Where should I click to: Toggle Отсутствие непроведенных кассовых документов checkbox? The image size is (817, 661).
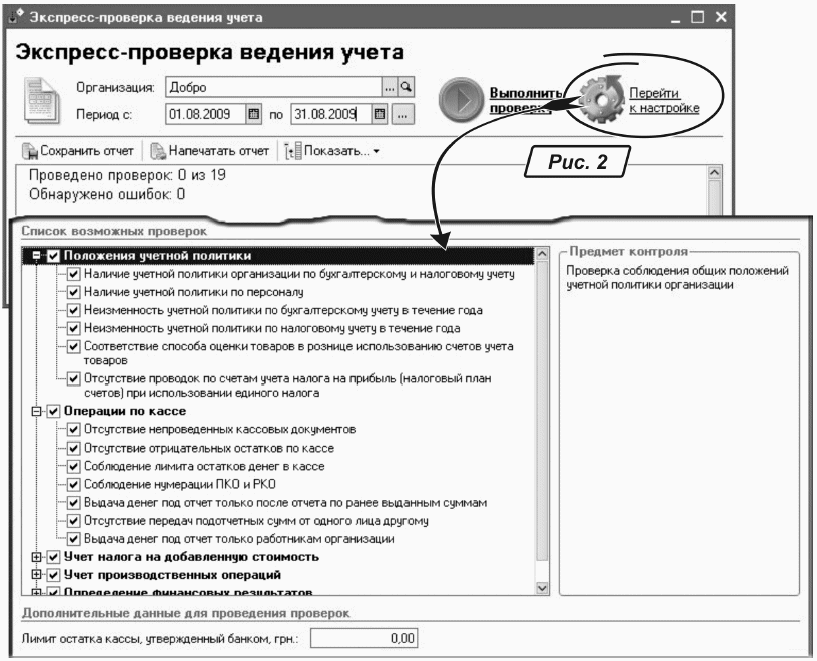tap(73, 429)
